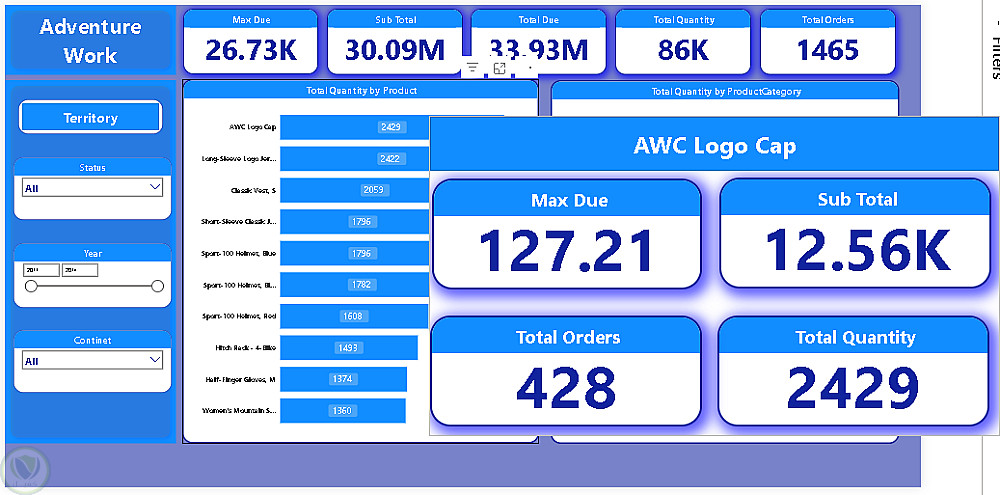Screen dimensions: 1000x495
Task: Click the 'Total Quantity by ProductCategory' title
Action: (x=726, y=91)
